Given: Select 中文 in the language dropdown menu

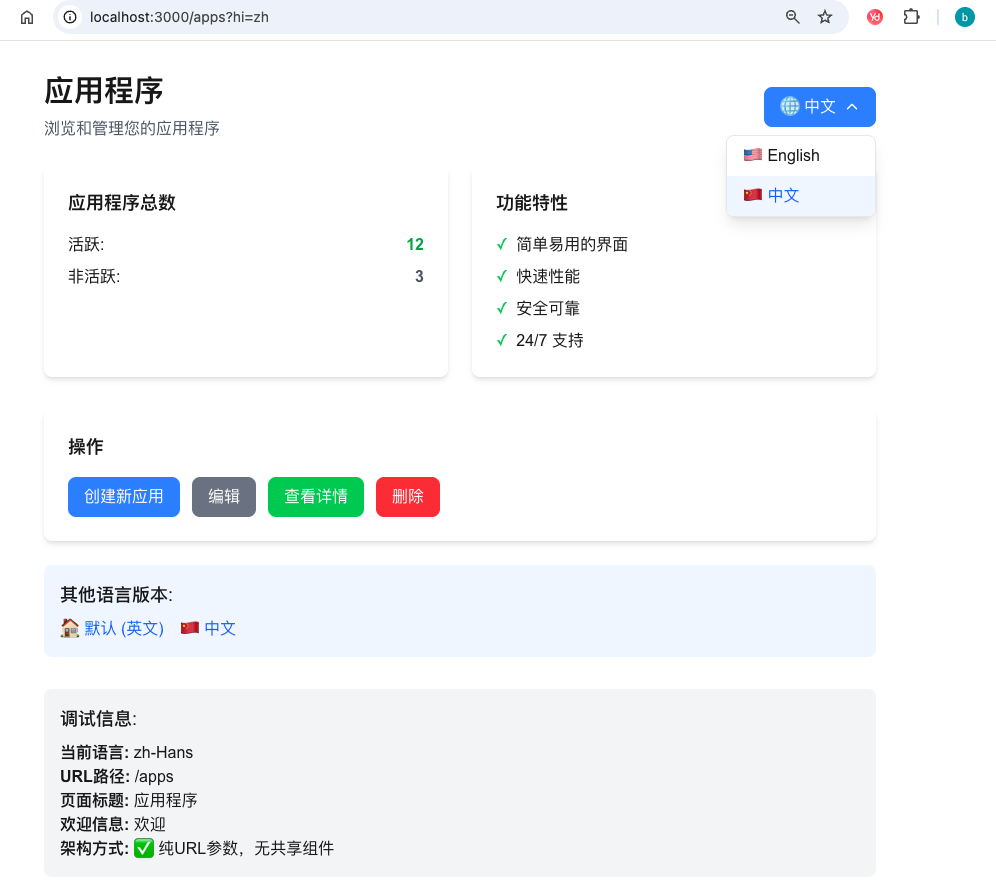Looking at the screenshot, I should click(x=800, y=195).
